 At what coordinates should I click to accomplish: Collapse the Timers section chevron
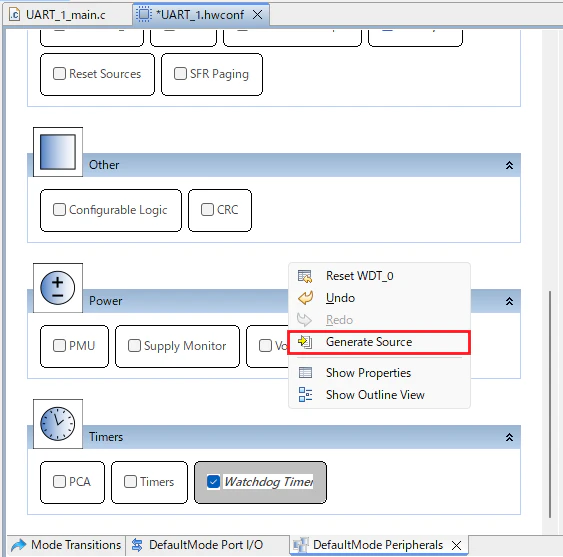tap(509, 437)
